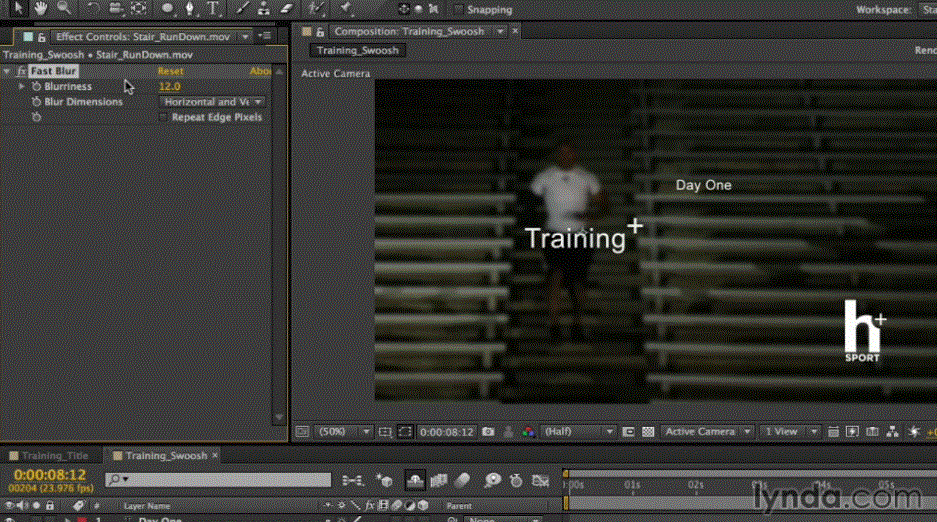Open Blur Dimensions dropdown
The width and height of the screenshot is (937, 522).
212,102
